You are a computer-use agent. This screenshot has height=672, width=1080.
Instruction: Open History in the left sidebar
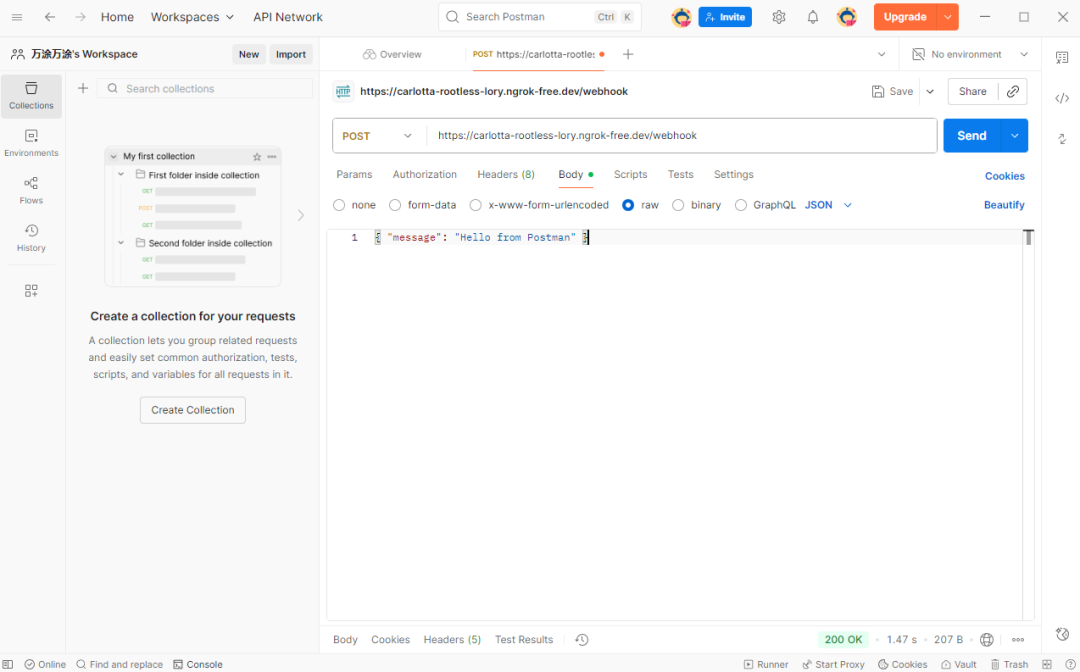point(31,238)
